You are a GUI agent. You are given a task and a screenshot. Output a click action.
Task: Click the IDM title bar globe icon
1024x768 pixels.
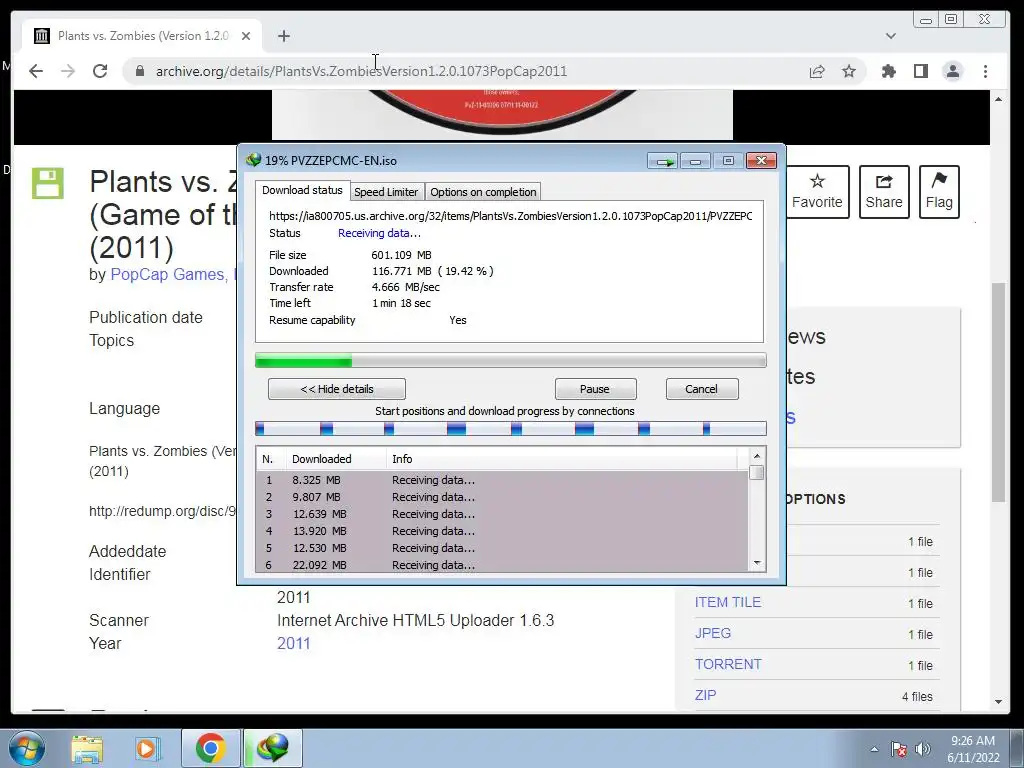coord(253,160)
